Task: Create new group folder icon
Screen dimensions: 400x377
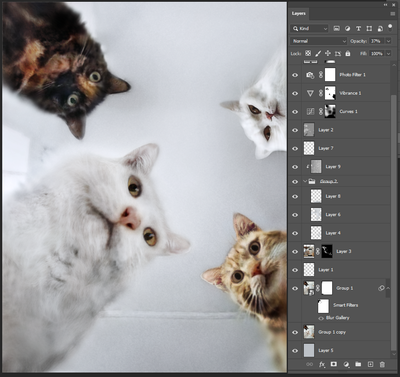Action: point(358,364)
